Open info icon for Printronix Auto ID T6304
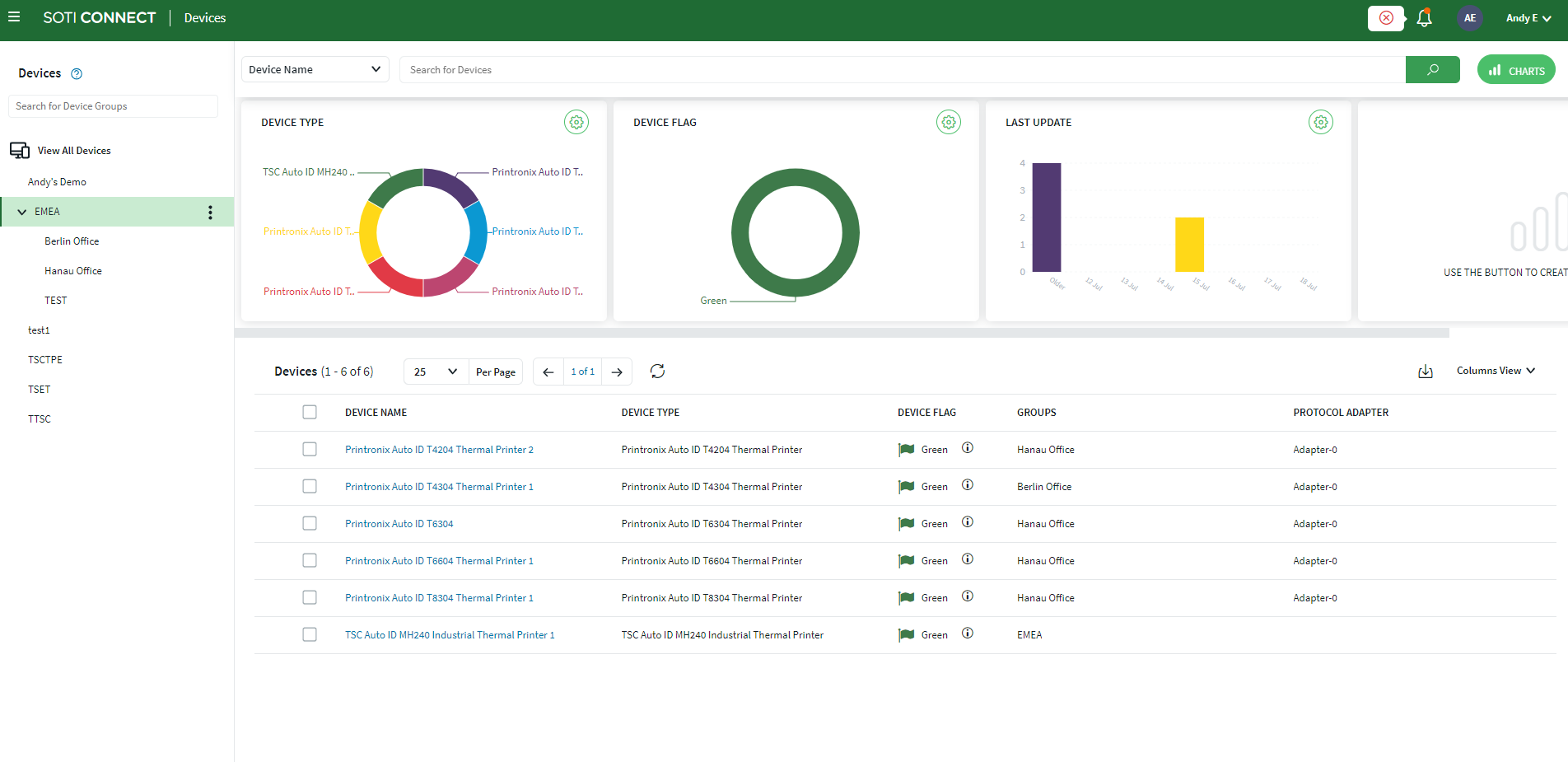 (x=968, y=522)
